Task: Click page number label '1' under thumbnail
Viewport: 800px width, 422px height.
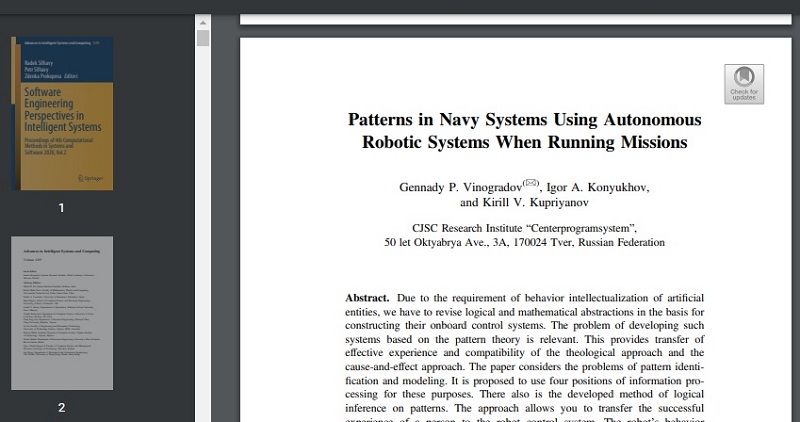Action: coord(62,208)
